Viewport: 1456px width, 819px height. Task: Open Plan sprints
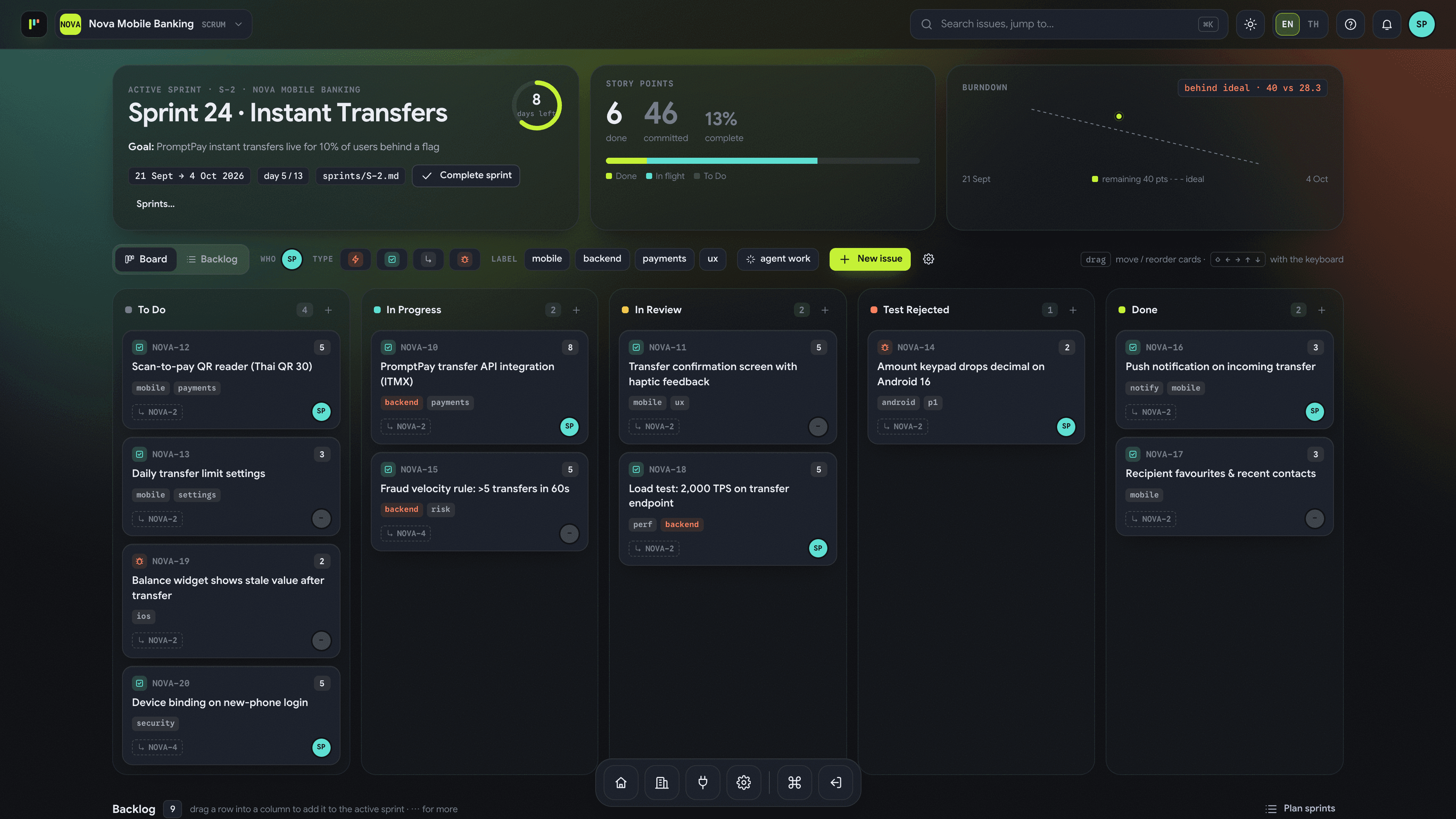click(x=1301, y=808)
